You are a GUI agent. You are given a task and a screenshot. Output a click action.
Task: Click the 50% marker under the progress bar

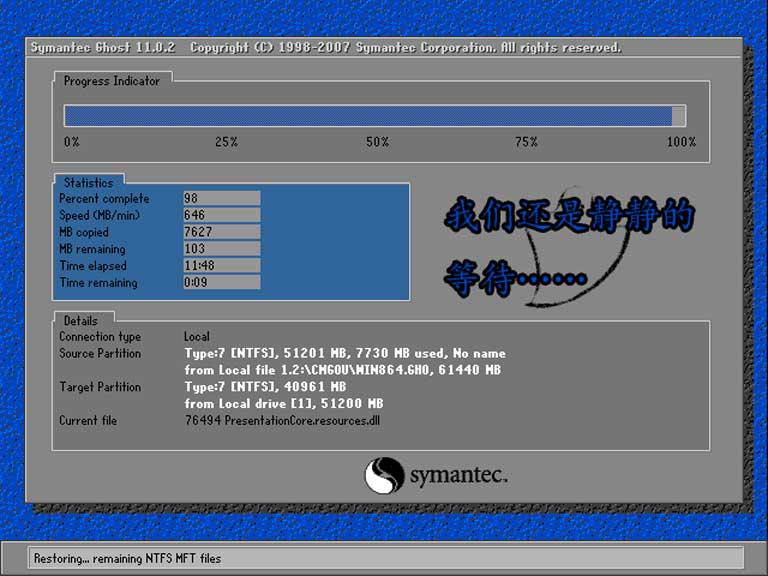pyautogui.click(x=377, y=142)
